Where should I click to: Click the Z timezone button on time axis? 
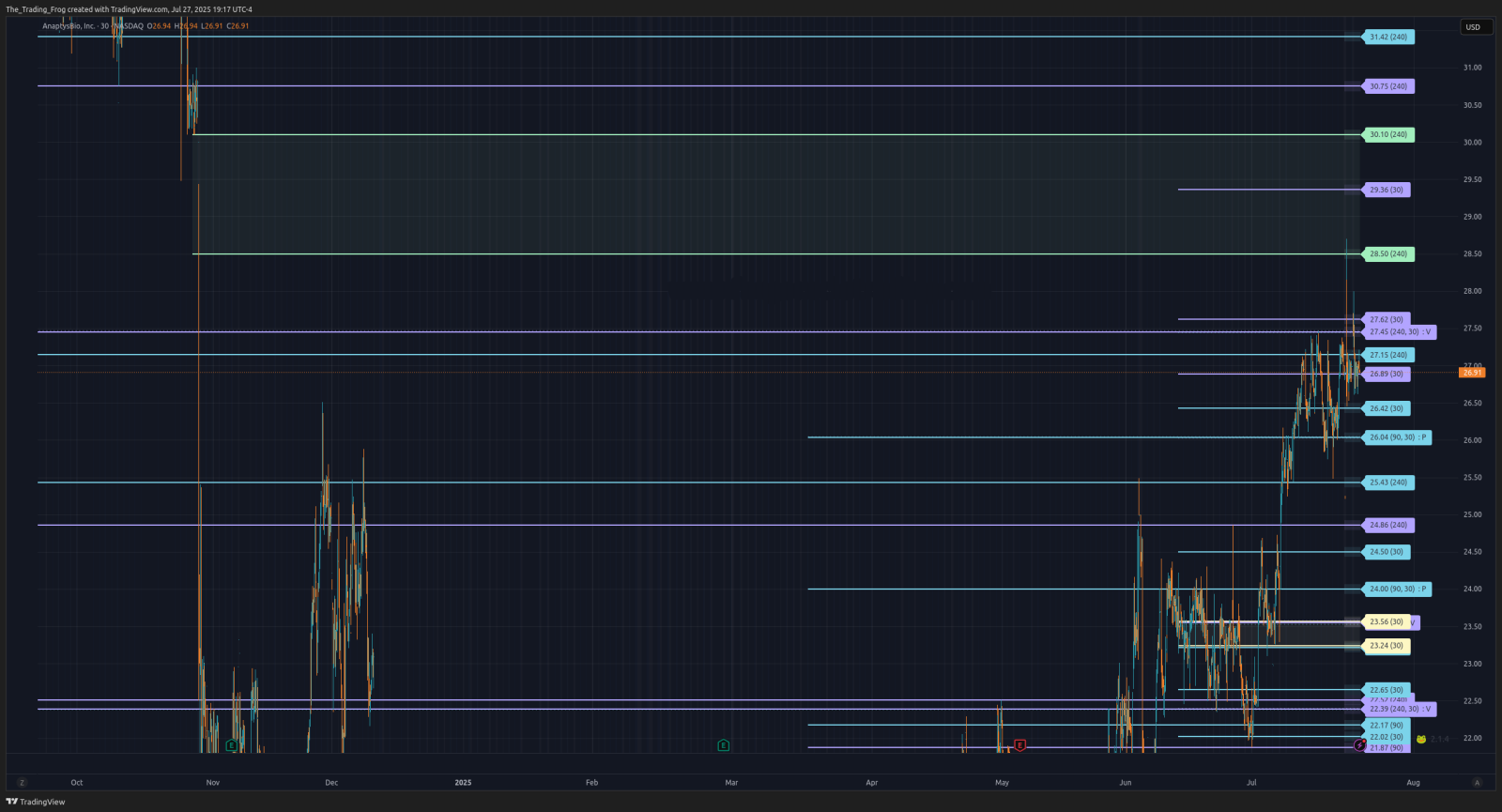point(22,782)
